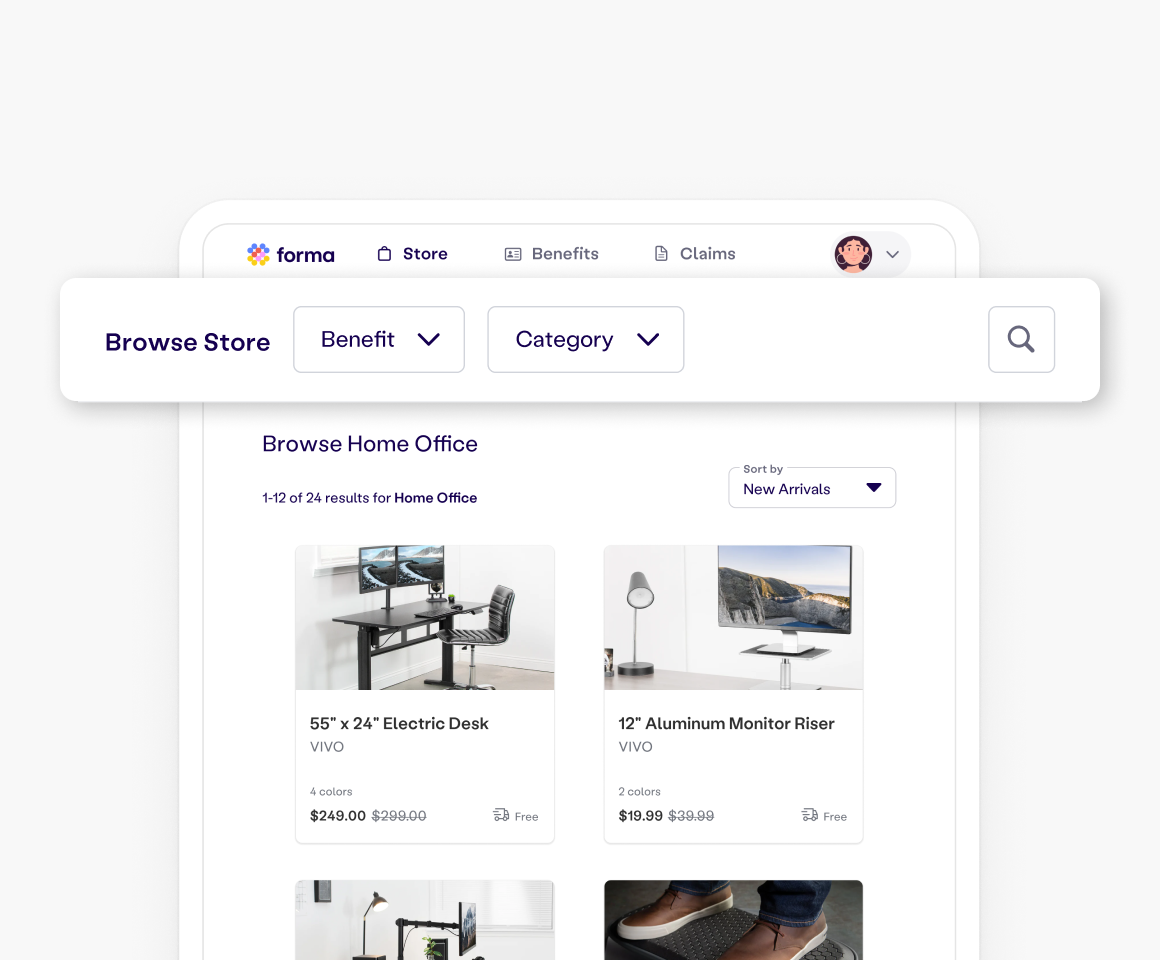The height and width of the screenshot is (960, 1160).
Task: Click the search magnifier button
Action: click(x=1021, y=339)
